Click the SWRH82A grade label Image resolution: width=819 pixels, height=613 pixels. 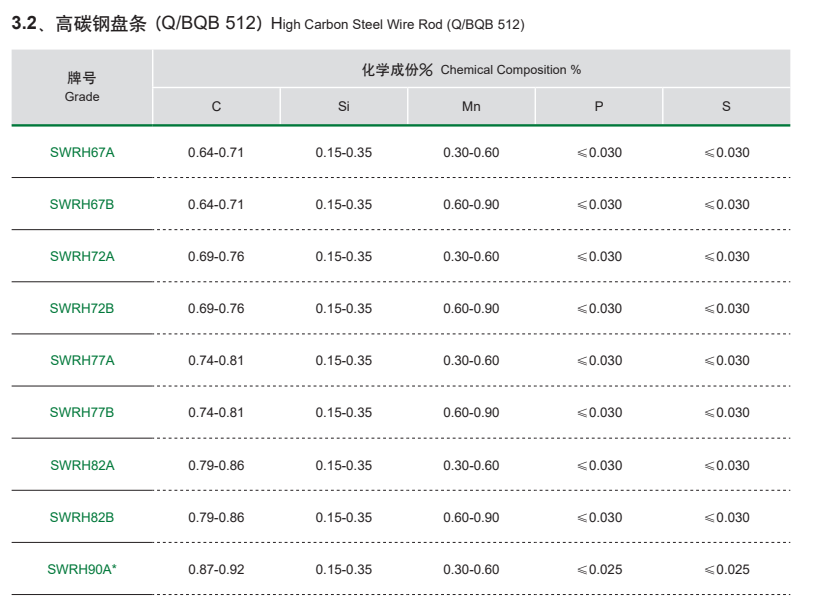82,466
